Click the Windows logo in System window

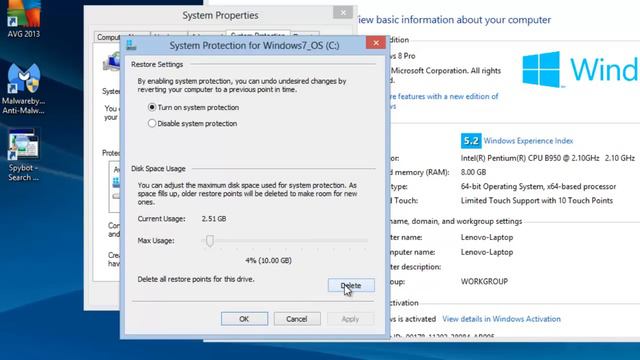[x=541, y=69]
